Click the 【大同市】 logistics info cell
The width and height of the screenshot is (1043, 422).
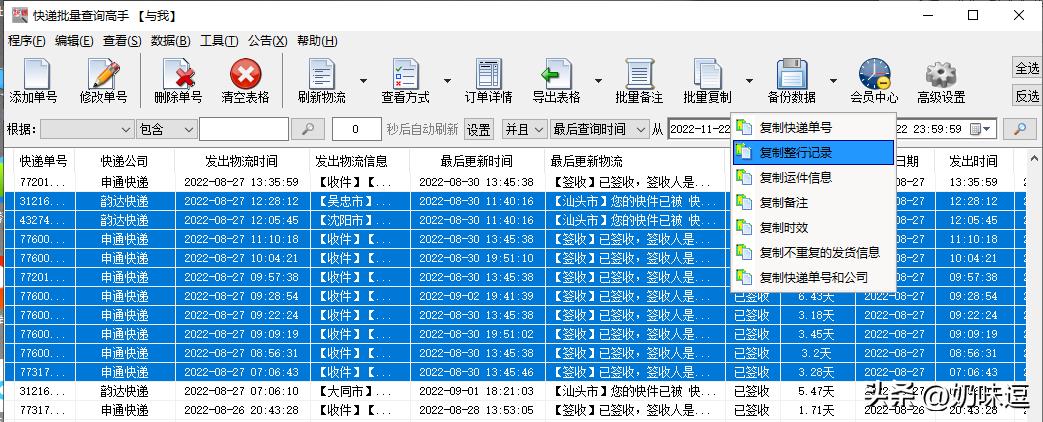tap(359, 391)
